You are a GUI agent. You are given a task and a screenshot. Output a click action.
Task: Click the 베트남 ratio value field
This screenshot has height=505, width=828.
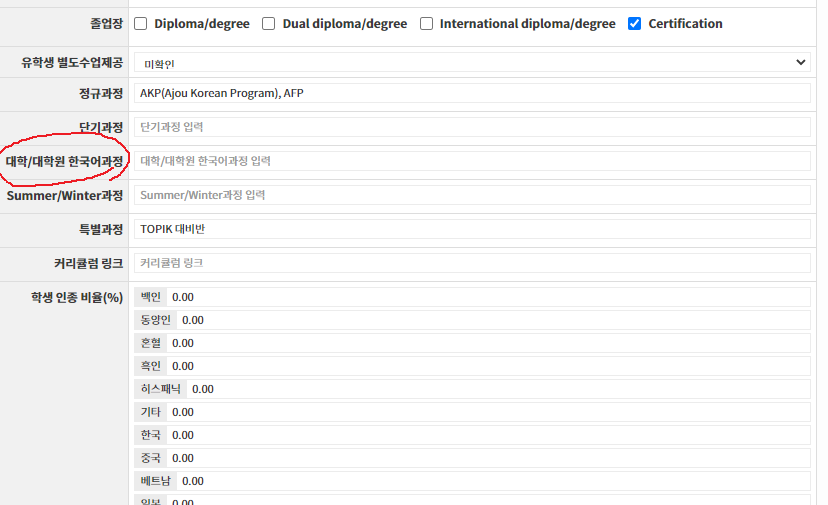coord(493,481)
